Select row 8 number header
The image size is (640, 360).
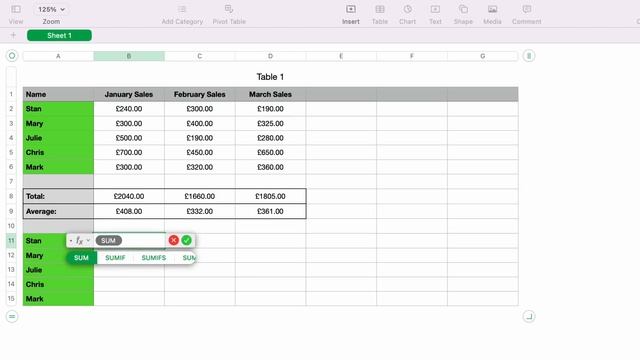click(11, 196)
